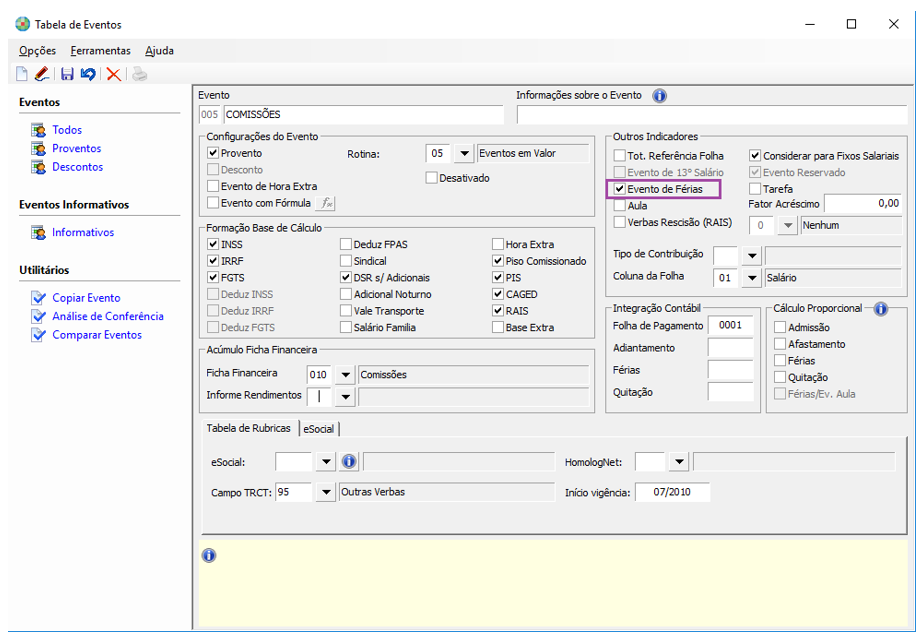Click the formula fx icon
Screen dimensions: 923x635
[x=327, y=203]
